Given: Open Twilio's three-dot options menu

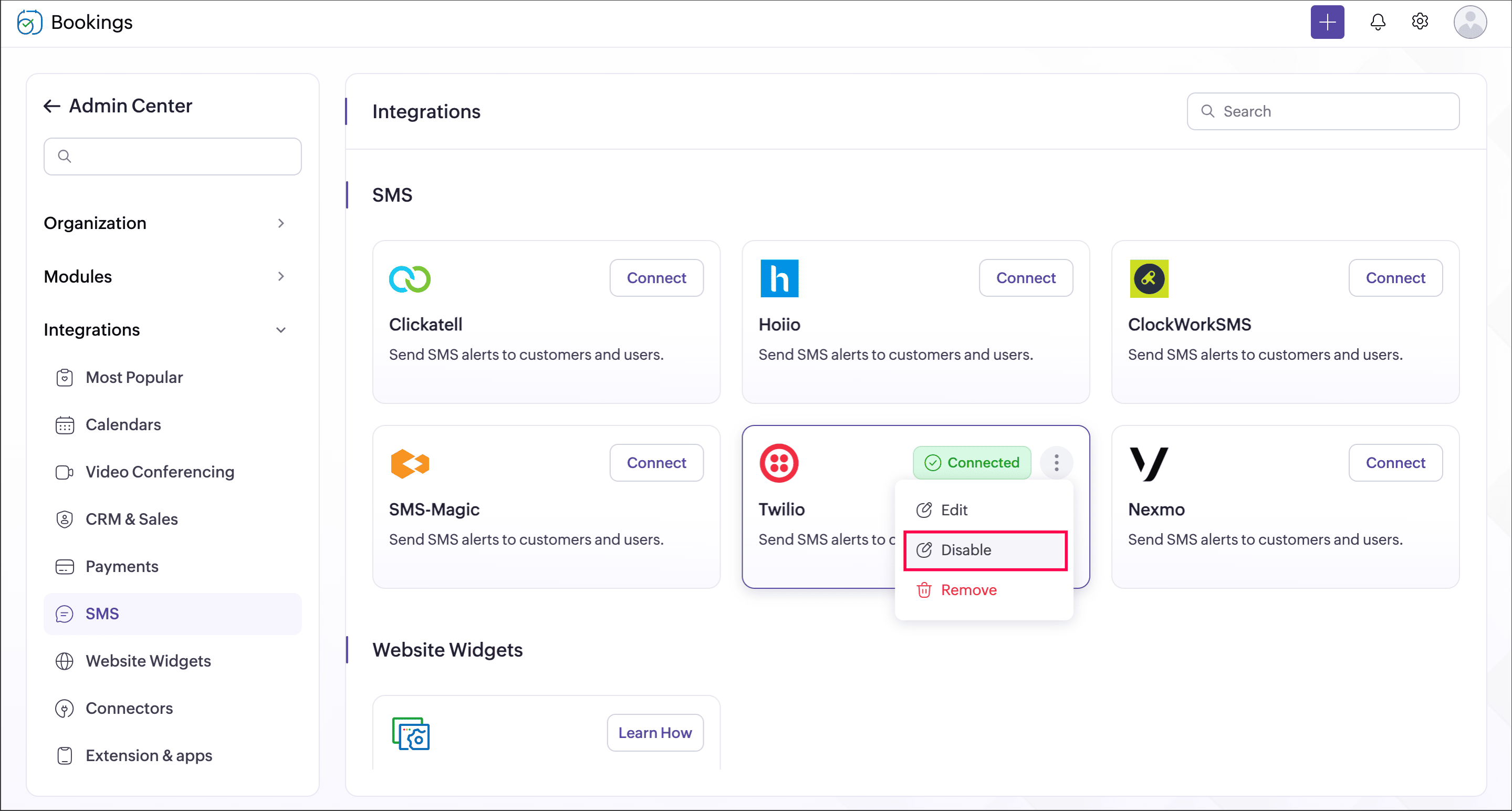Looking at the screenshot, I should [x=1056, y=462].
